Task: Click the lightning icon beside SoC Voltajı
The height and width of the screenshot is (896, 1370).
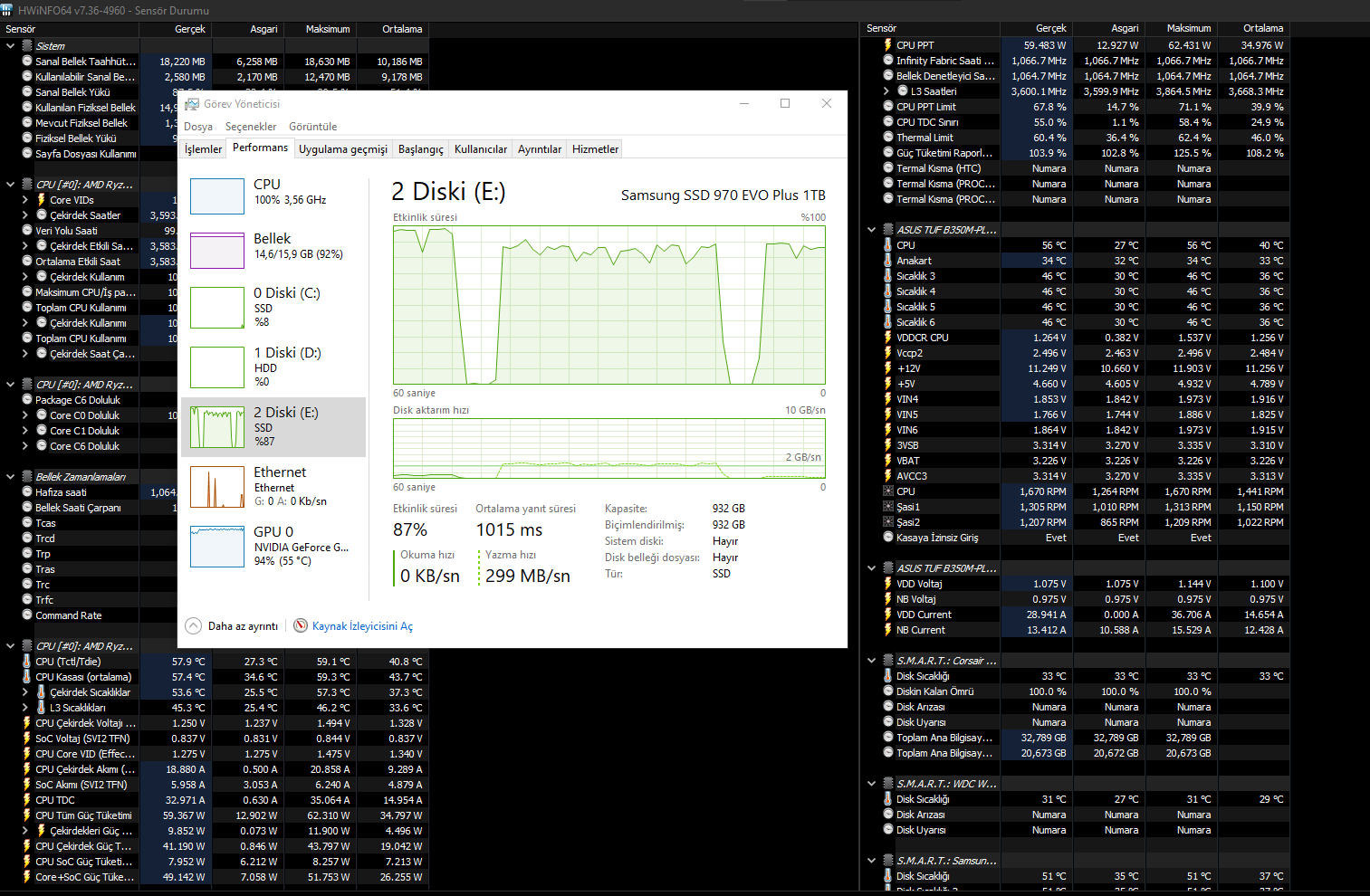Action: (27, 738)
